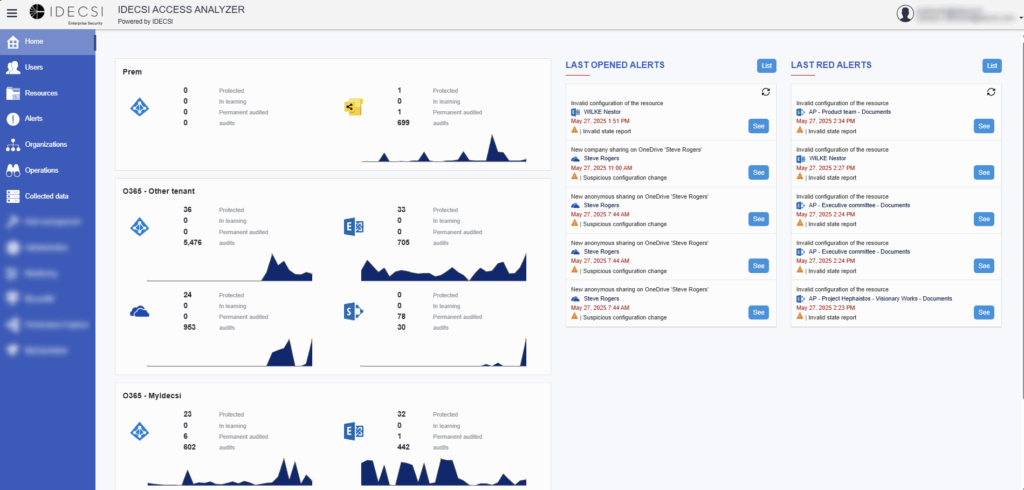The height and width of the screenshot is (490, 1024).
Task: Click the Users people icon
Action: (x=12, y=67)
